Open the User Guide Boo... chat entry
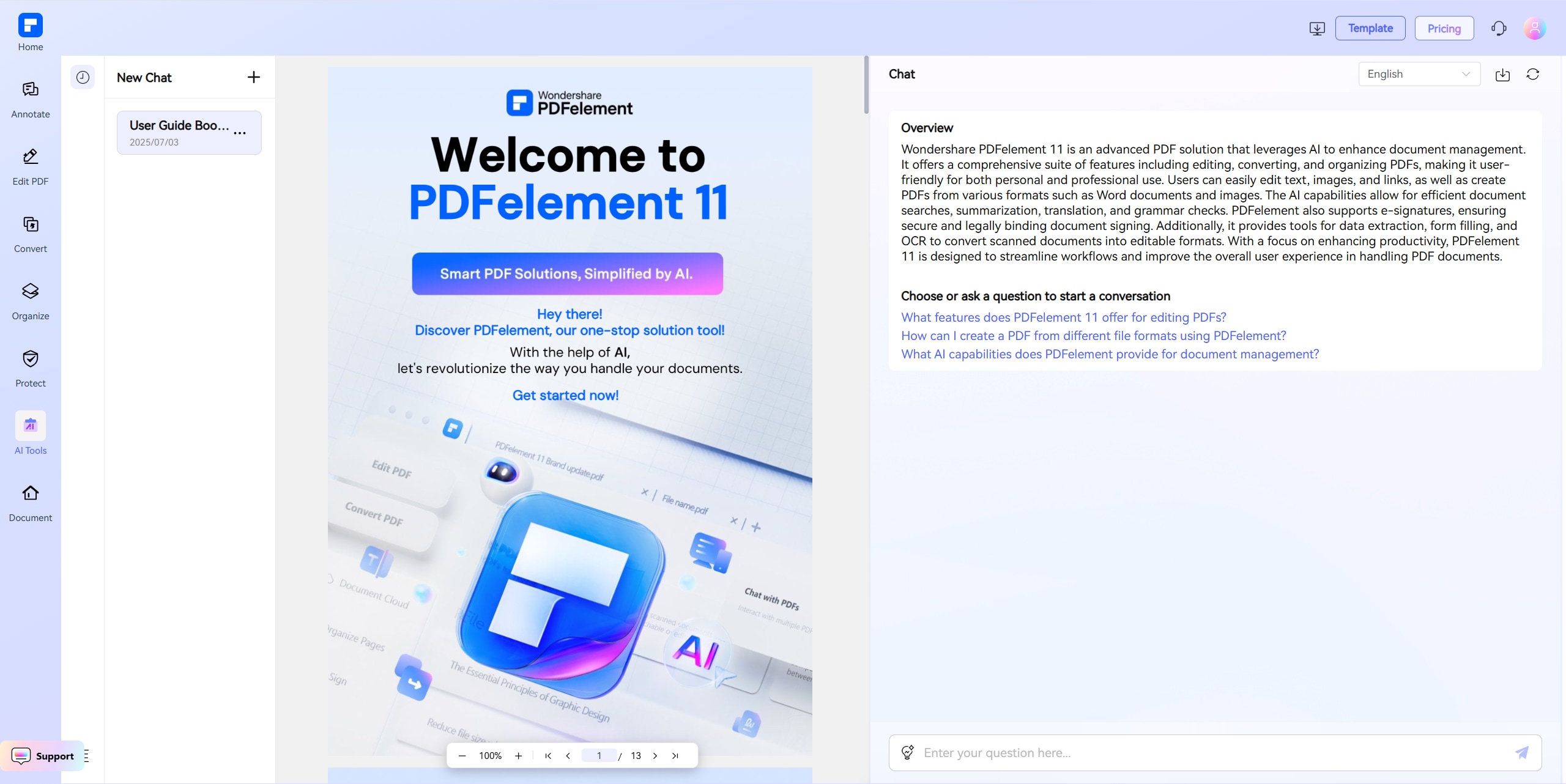This screenshot has height=784, width=1566. tap(189, 133)
